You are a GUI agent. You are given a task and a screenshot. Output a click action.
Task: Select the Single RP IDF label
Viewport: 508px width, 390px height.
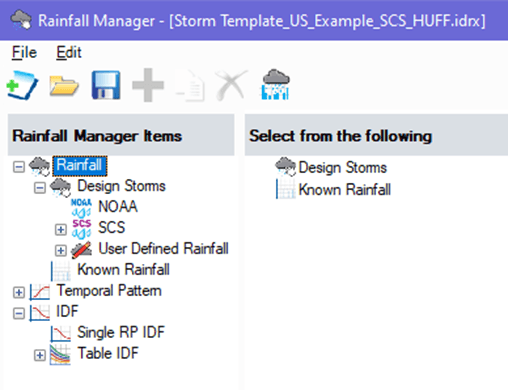tap(121, 333)
